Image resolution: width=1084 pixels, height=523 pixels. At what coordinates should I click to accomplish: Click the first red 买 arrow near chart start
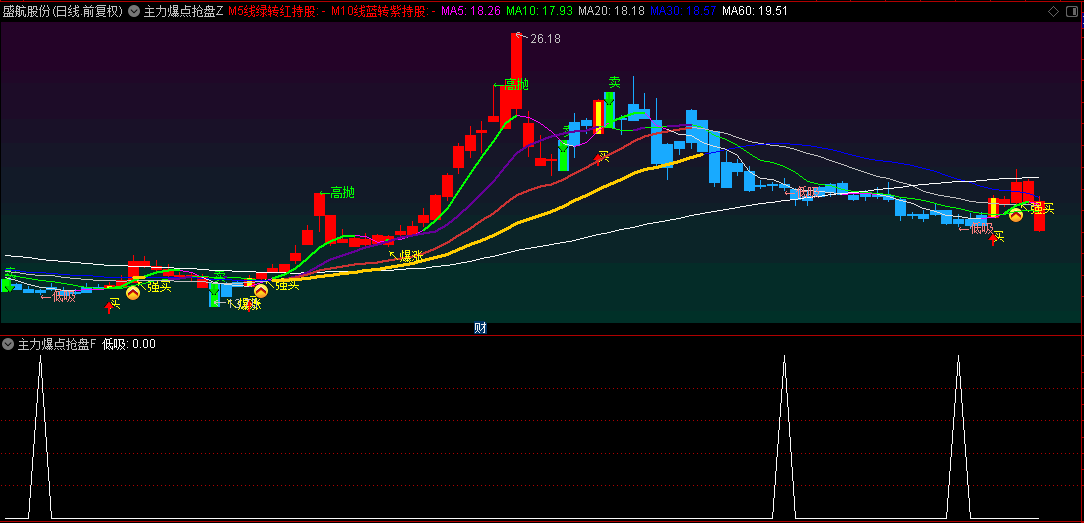click(109, 307)
